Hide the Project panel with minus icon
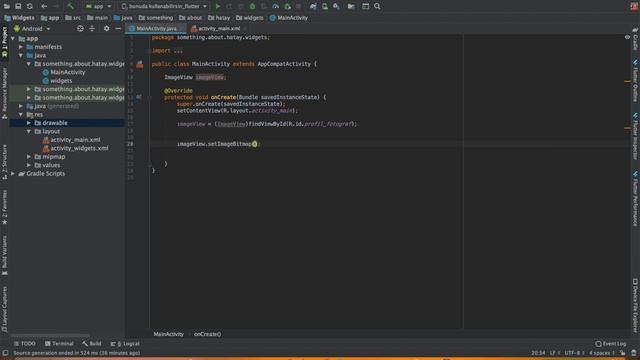640x360 pixels. coord(118,29)
